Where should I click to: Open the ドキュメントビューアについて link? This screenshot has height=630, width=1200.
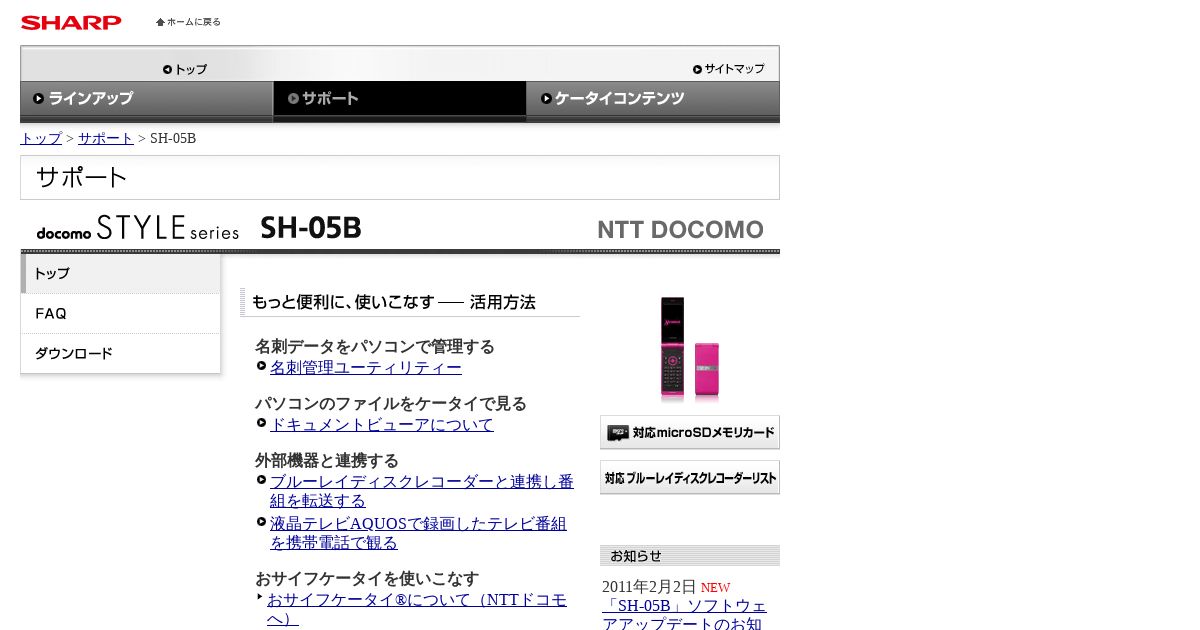point(382,425)
